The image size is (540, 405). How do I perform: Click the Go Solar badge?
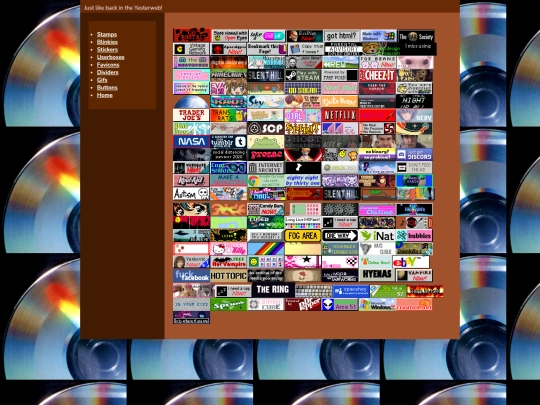pos(303,88)
